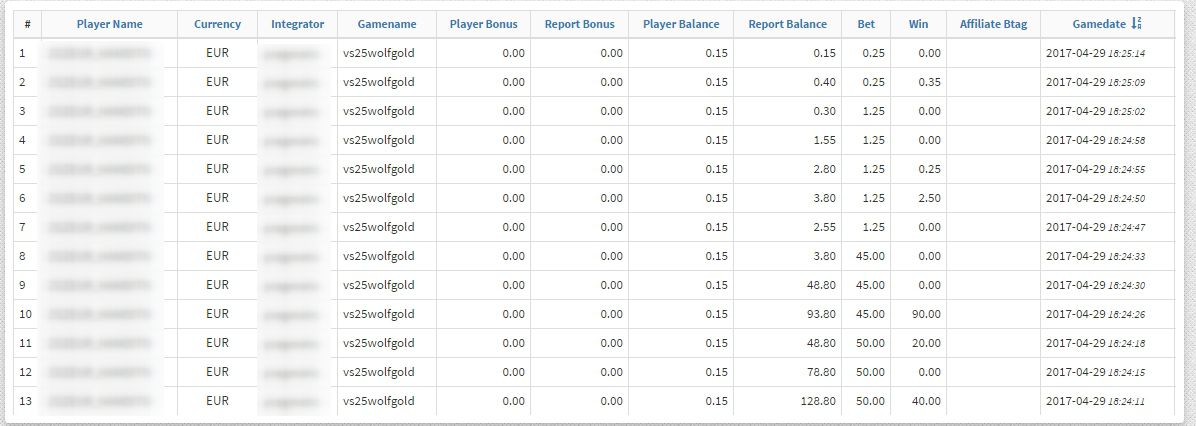Sort by Report Bonus header
1196x426 pixels.
pyautogui.click(x=580, y=24)
